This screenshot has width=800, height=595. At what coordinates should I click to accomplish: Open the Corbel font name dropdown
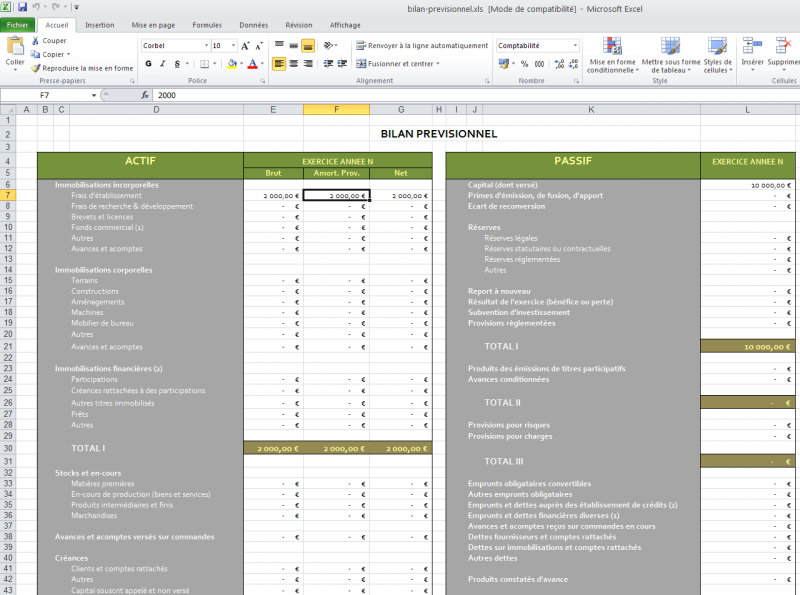[204, 46]
